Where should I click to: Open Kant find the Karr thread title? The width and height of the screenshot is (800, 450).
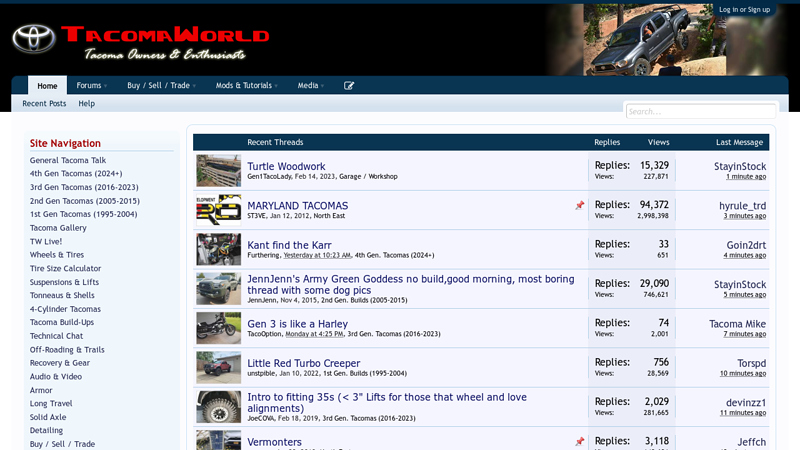point(289,245)
